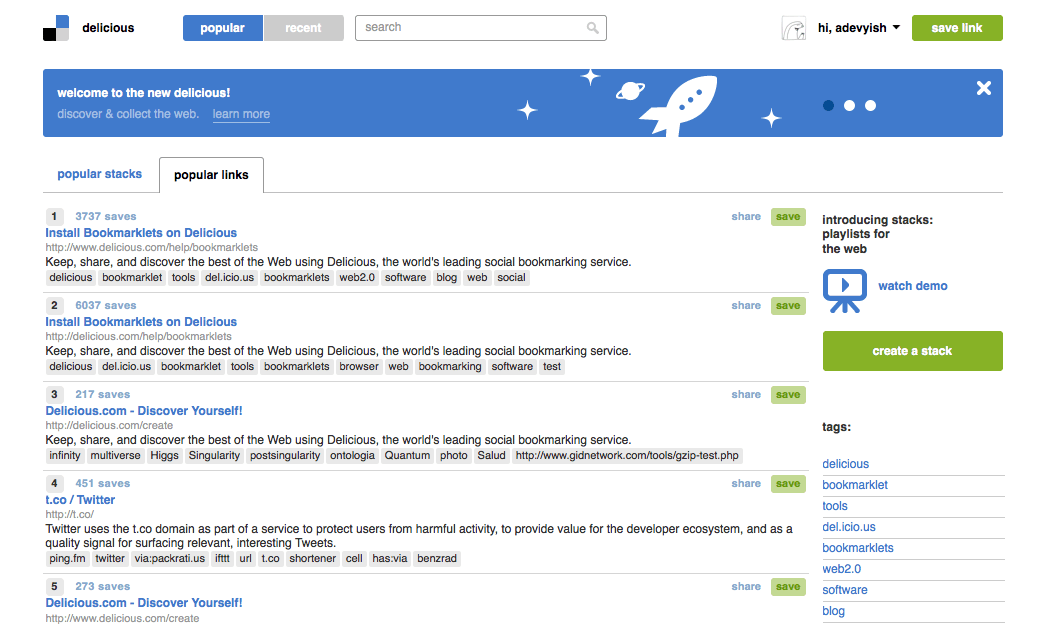
Task: Open the t.co / Twitter link title
Action: [x=80, y=499]
